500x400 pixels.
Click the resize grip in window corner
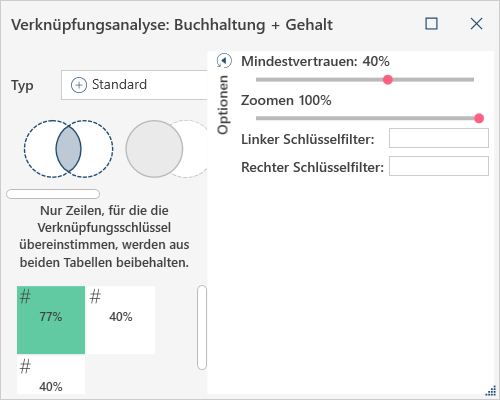491,391
